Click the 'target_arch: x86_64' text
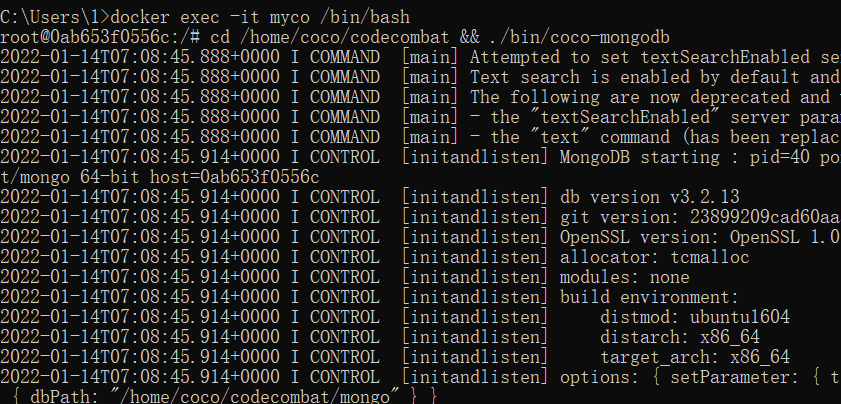841x404 pixels. click(695, 356)
